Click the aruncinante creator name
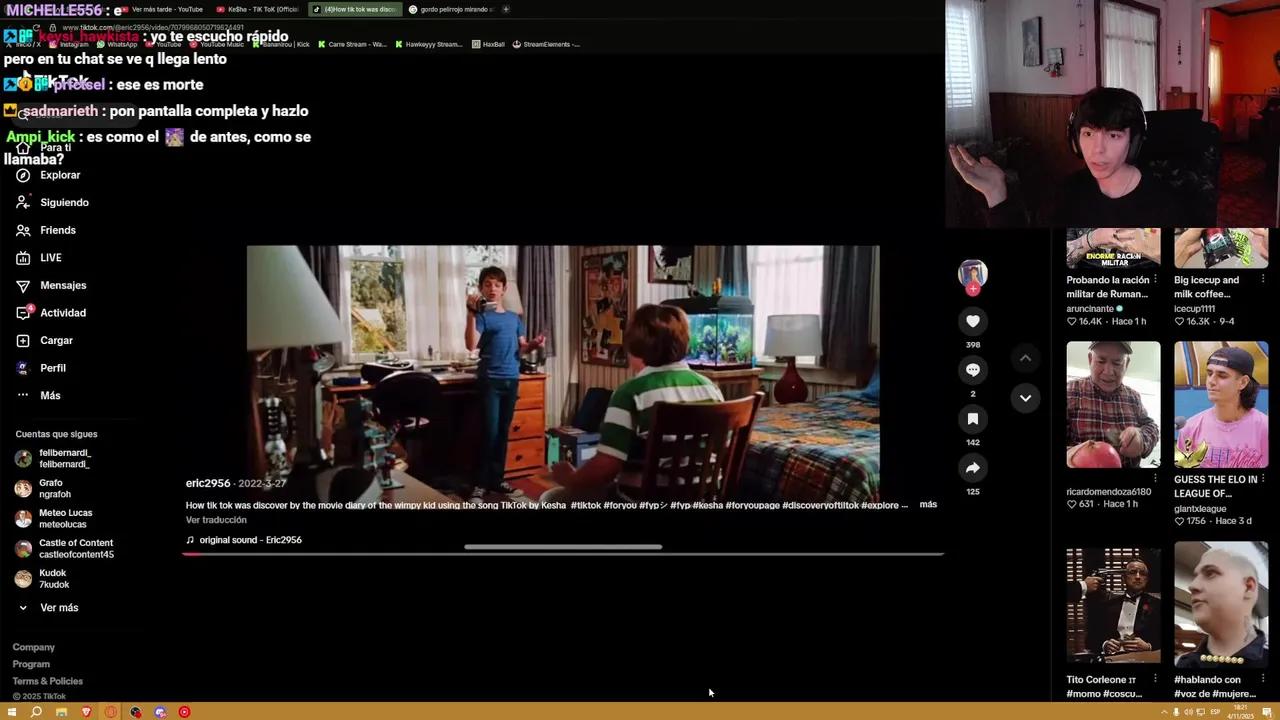Viewport: 1280px width, 720px height. tap(1090, 309)
